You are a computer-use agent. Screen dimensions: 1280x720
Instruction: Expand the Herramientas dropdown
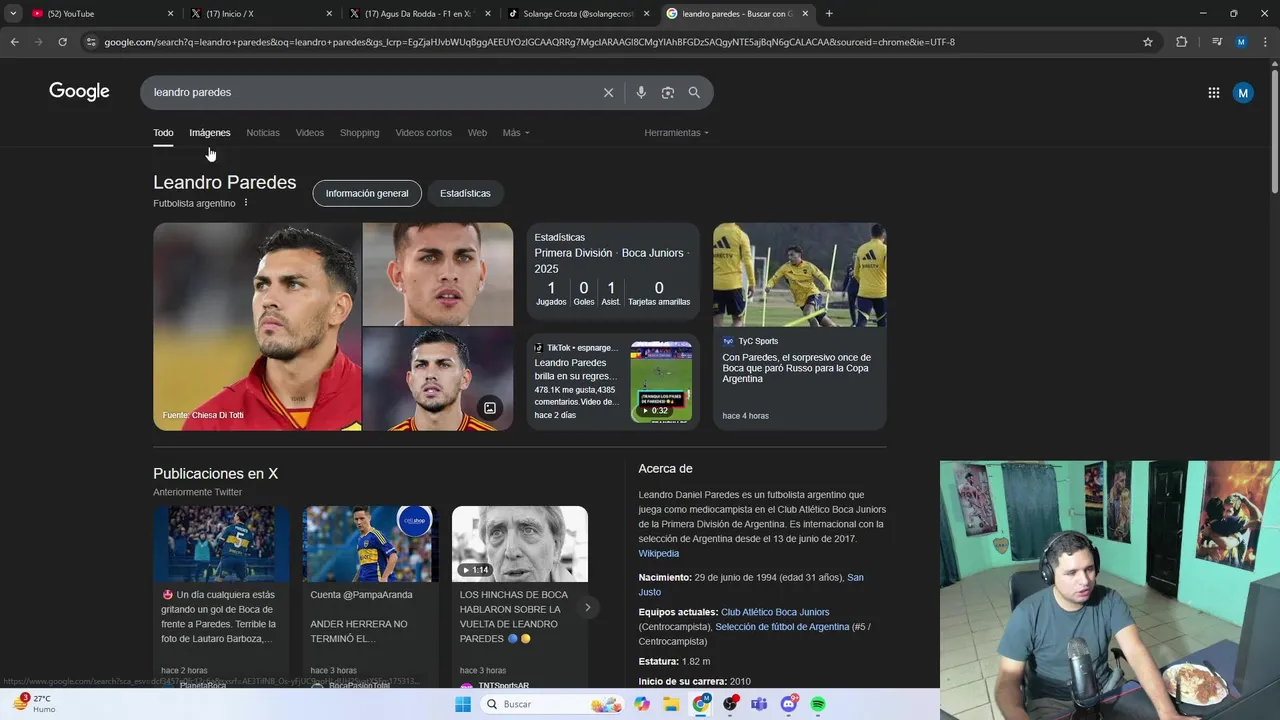tap(676, 133)
